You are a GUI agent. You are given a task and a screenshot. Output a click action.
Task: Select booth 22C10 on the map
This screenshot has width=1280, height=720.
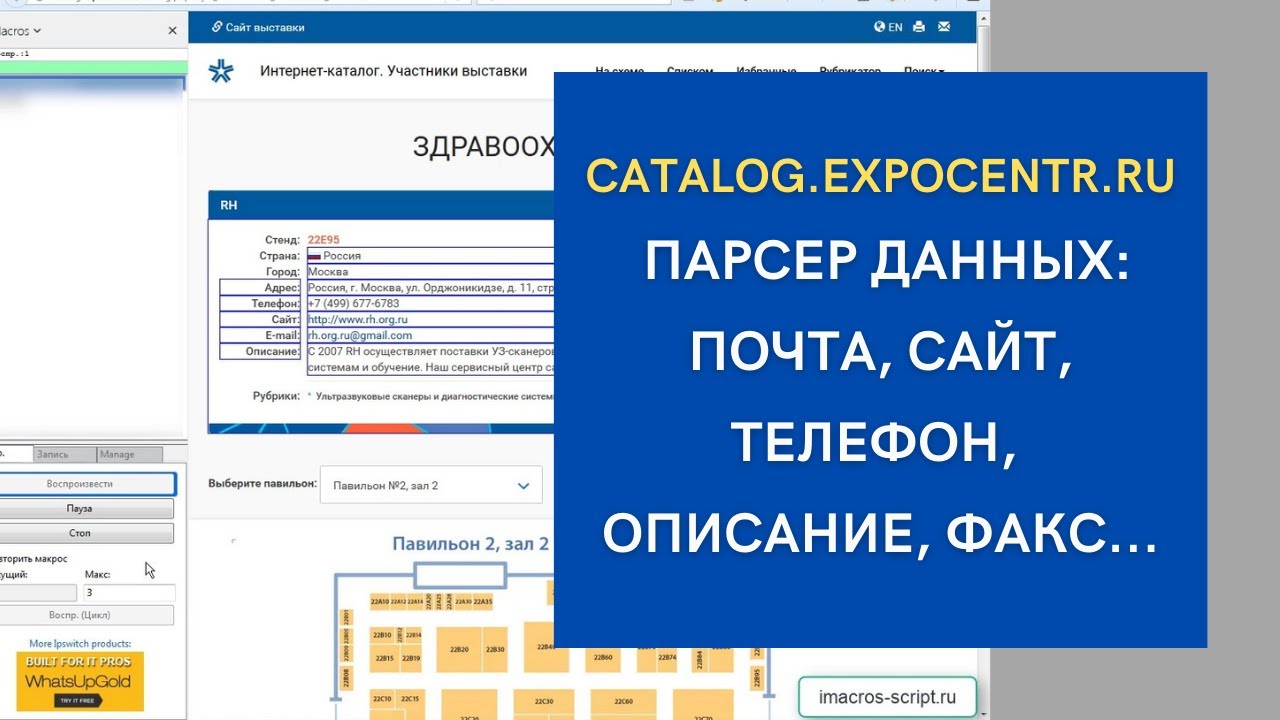click(381, 698)
